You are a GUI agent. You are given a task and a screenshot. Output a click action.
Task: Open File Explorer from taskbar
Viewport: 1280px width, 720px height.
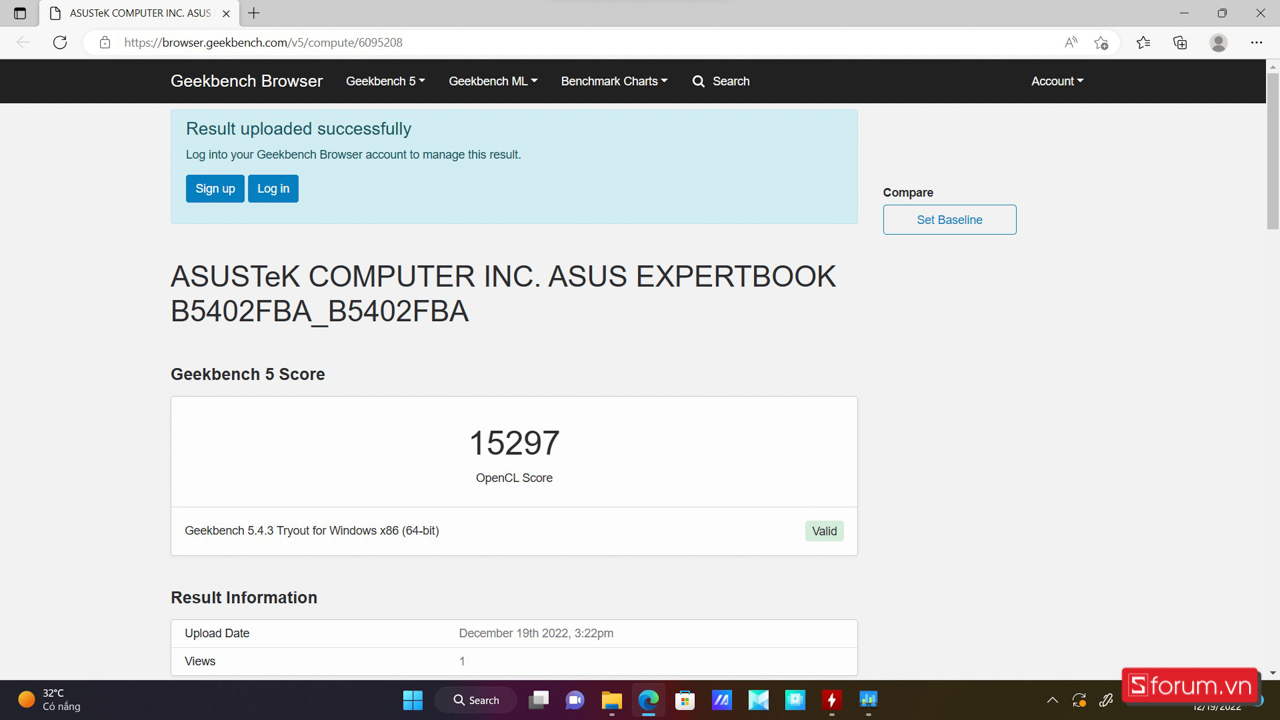tap(612, 700)
